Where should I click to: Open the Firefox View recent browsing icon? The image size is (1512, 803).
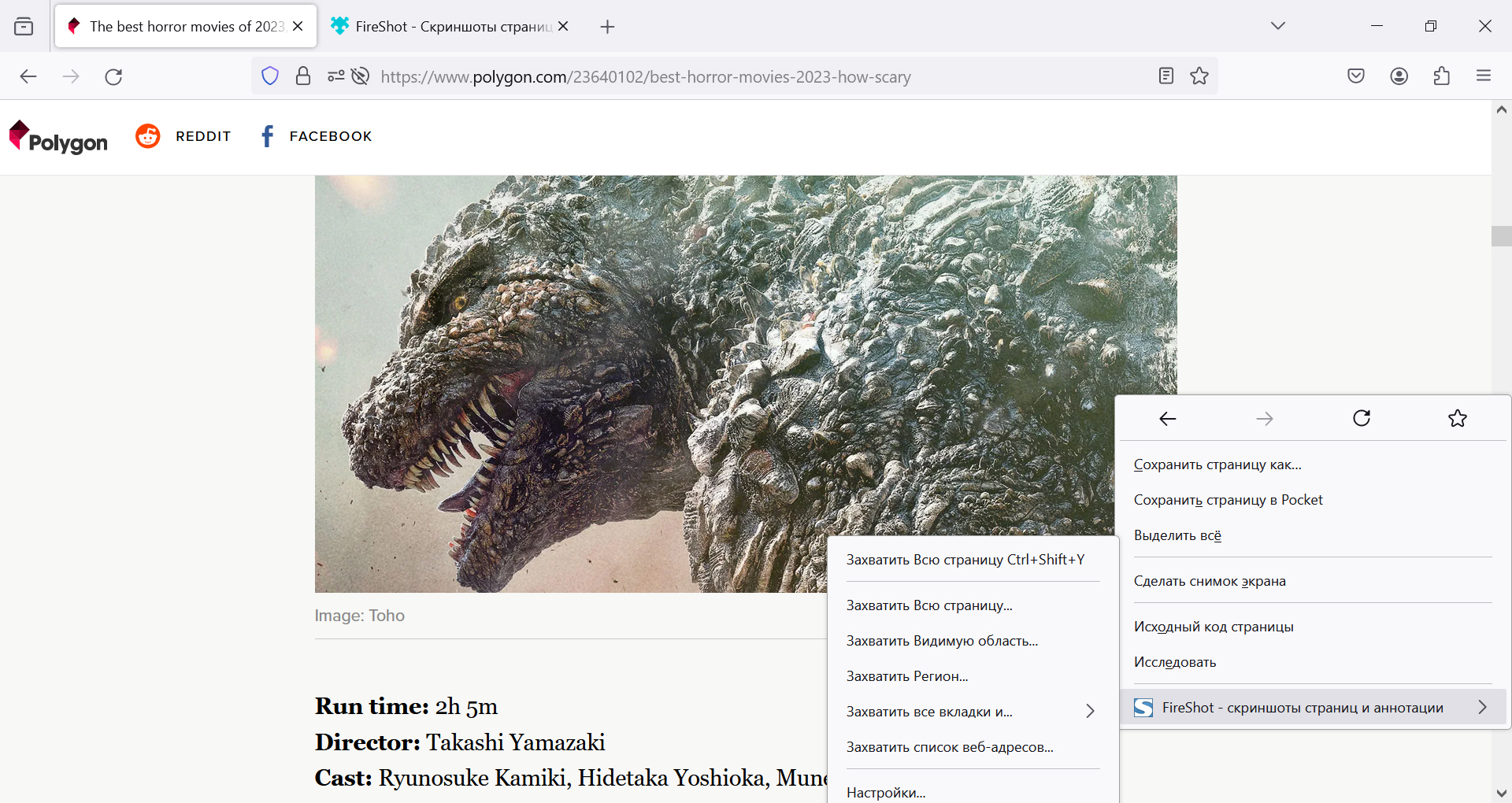tap(24, 26)
